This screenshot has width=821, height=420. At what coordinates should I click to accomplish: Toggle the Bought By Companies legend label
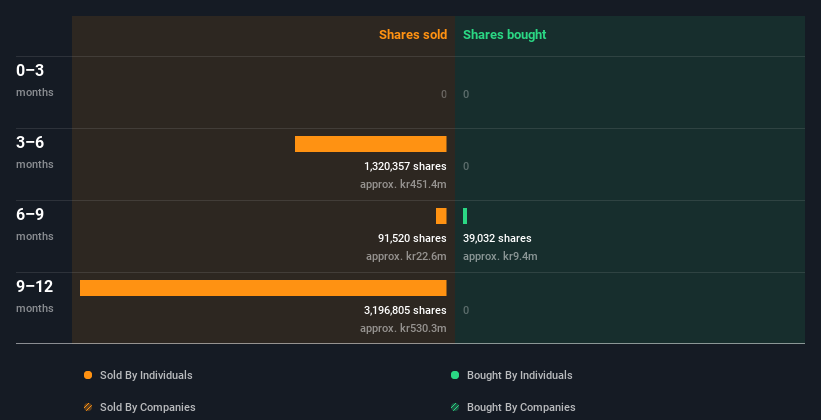[x=521, y=407]
